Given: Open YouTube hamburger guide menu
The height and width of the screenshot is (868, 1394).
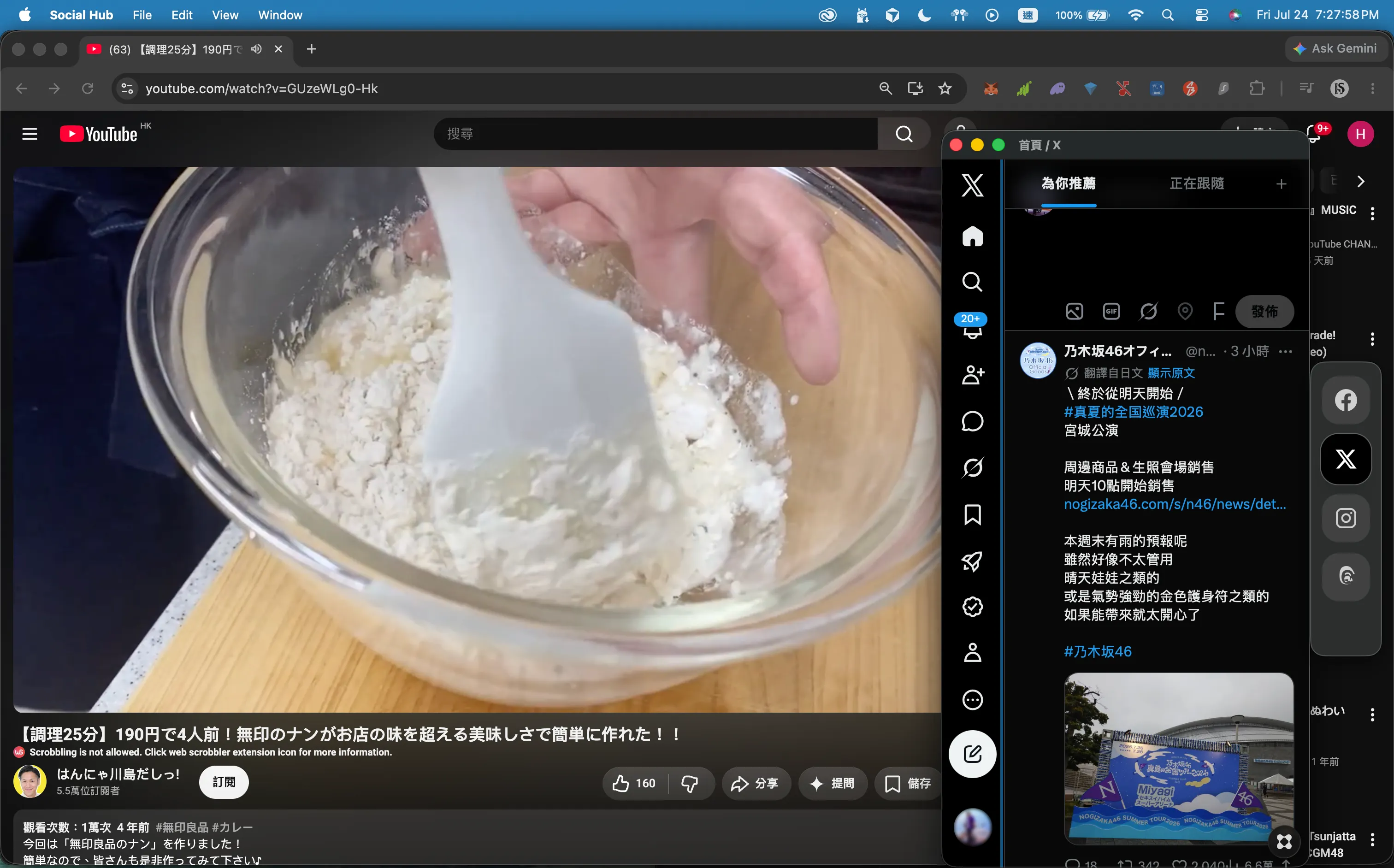Looking at the screenshot, I should pyautogui.click(x=30, y=134).
